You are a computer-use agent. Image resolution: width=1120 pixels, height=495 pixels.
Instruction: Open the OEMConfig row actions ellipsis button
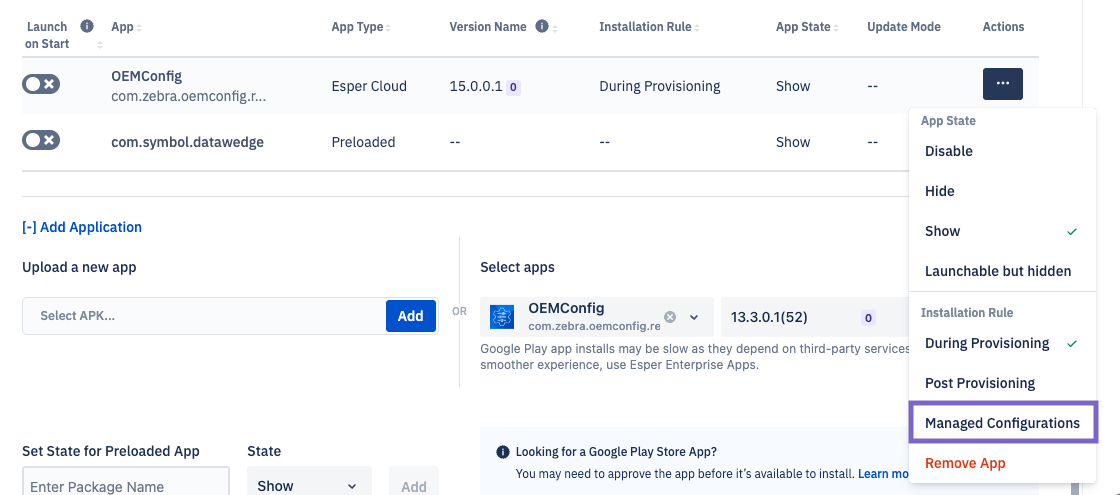pos(1002,84)
